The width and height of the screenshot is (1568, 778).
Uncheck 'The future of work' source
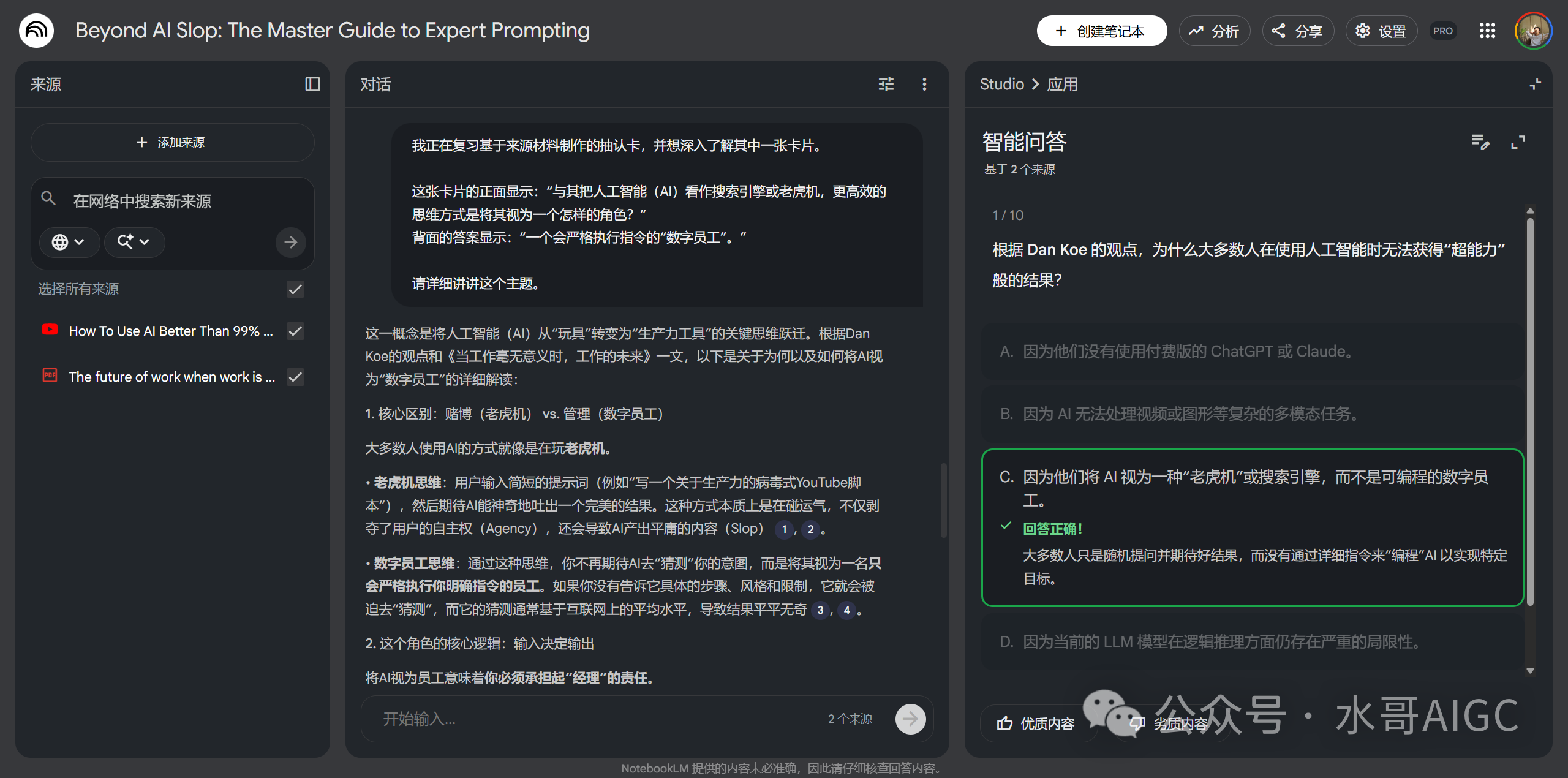point(295,377)
